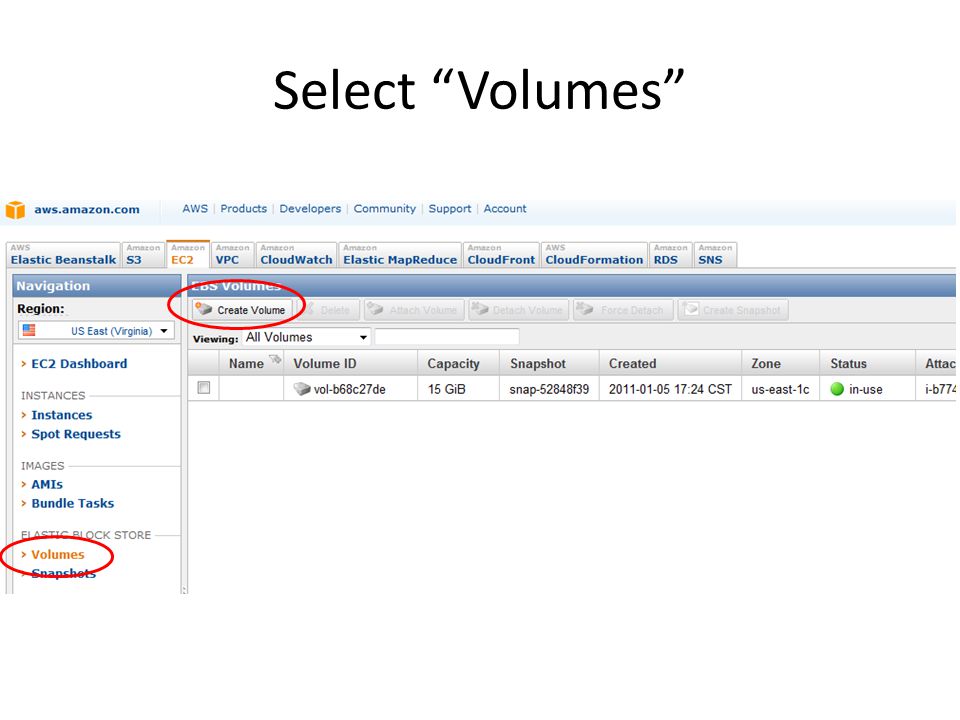Sort by the Volume ID column header

pos(350,363)
